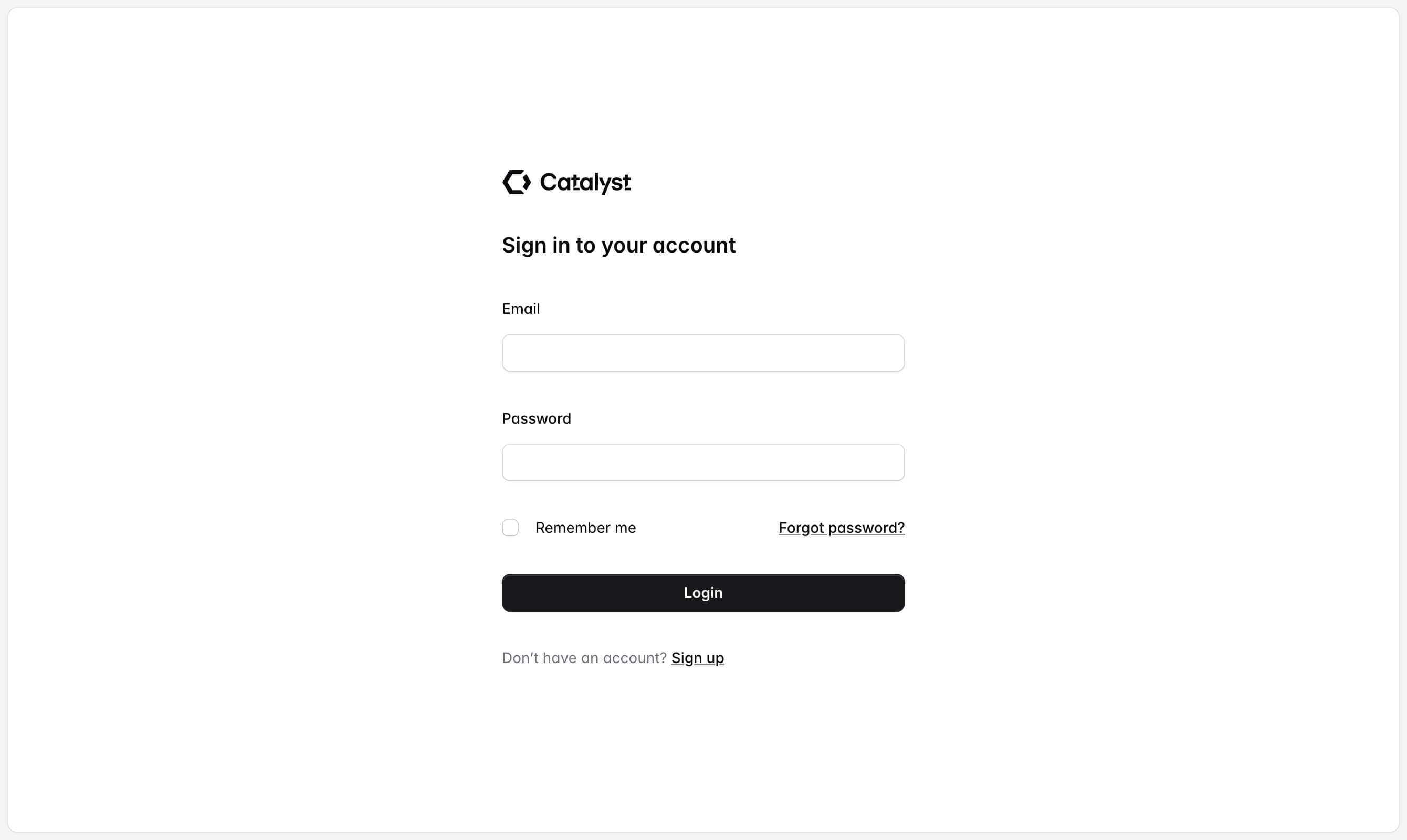The height and width of the screenshot is (840, 1407).
Task: Focus the Password input field
Action: coord(703,462)
